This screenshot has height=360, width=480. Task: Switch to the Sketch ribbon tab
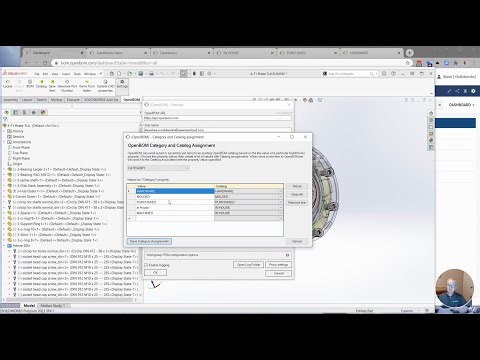(42, 100)
